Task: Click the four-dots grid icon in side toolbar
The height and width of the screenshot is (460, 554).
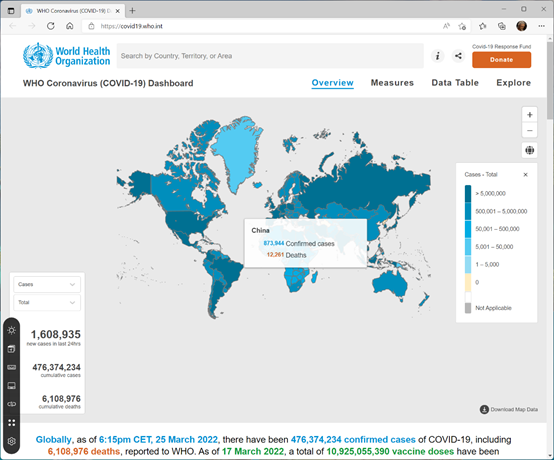Action: pos(12,423)
